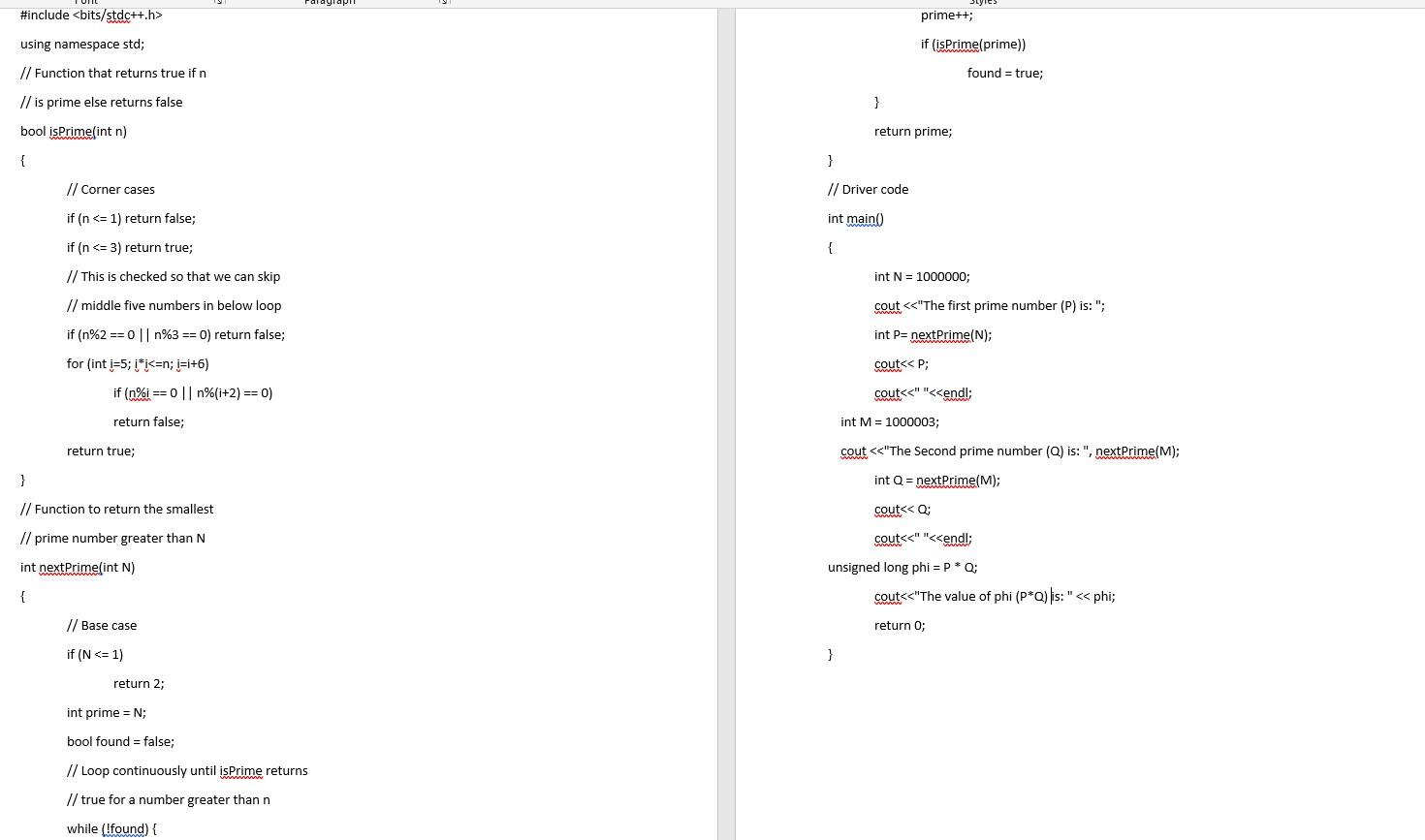Image resolution: width=1425 pixels, height=840 pixels.
Task: Click 'The Second prime number (Q) is:' line
Action: pyautogui.click(x=1010, y=451)
